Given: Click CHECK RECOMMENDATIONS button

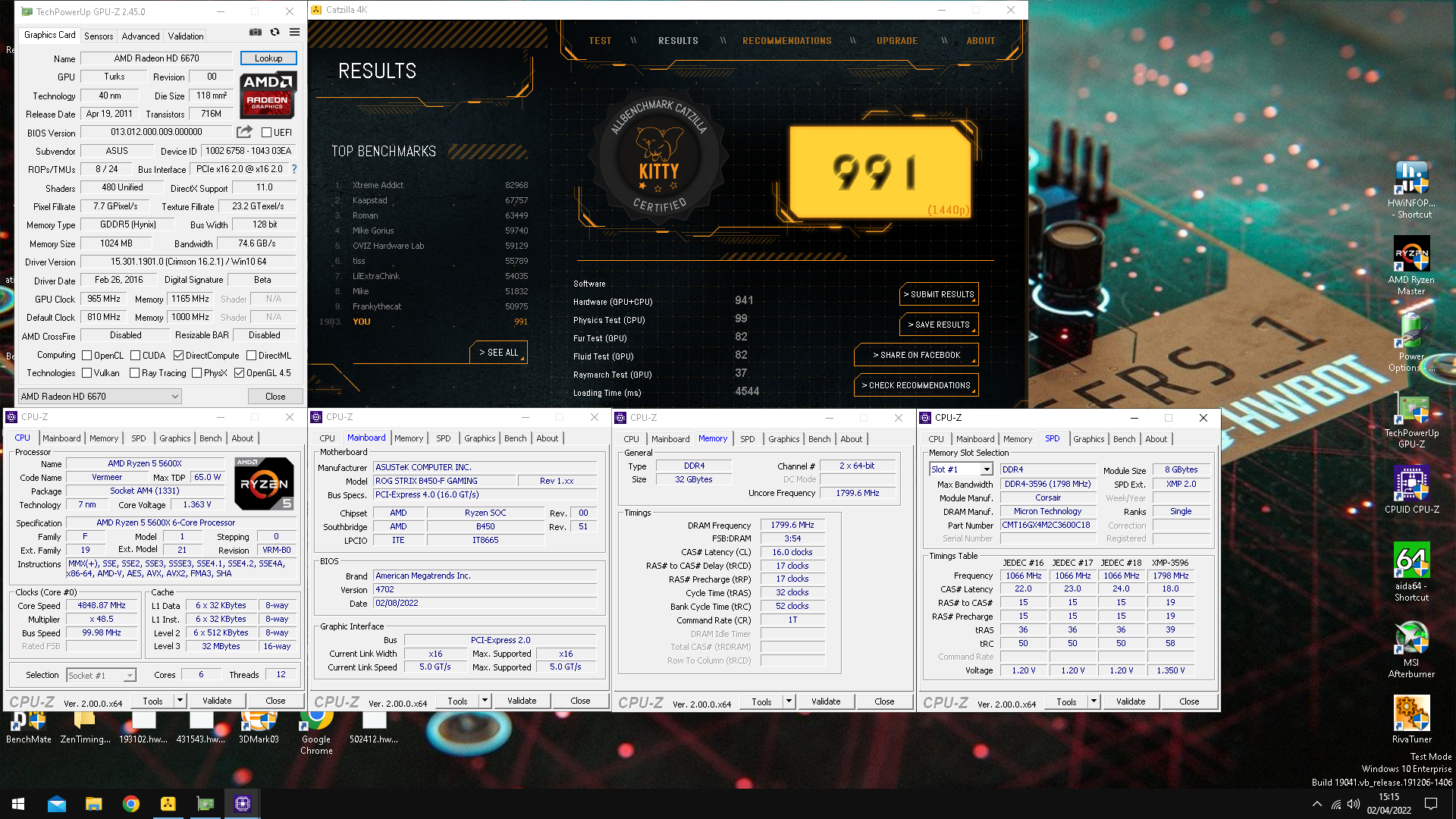Looking at the screenshot, I should (916, 385).
